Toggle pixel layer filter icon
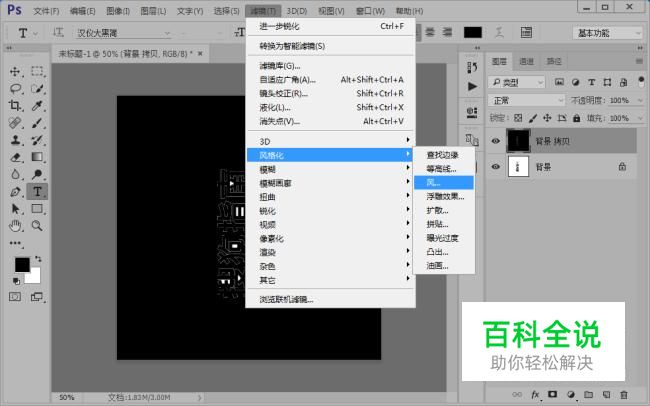This screenshot has width=650, height=406. click(x=559, y=82)
